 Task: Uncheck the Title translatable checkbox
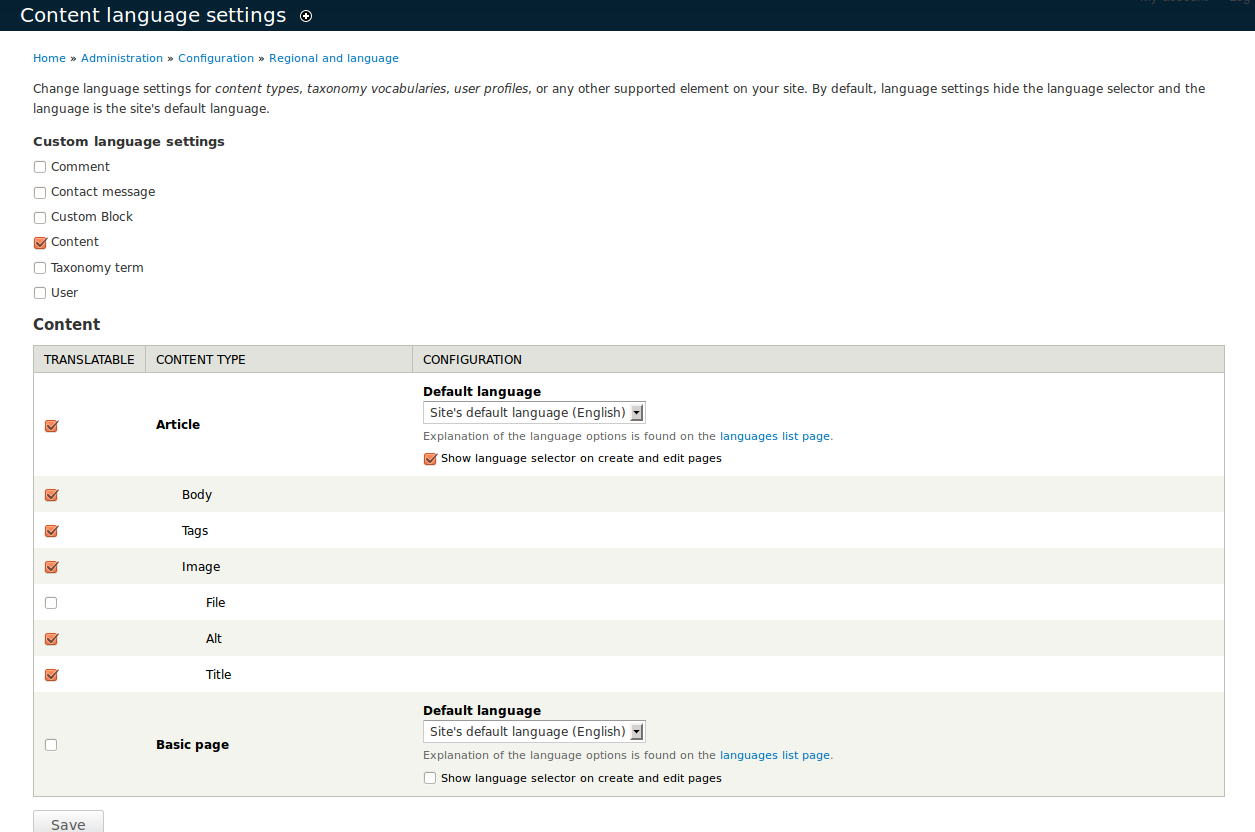pyautogui.click(x=51, y=674)
